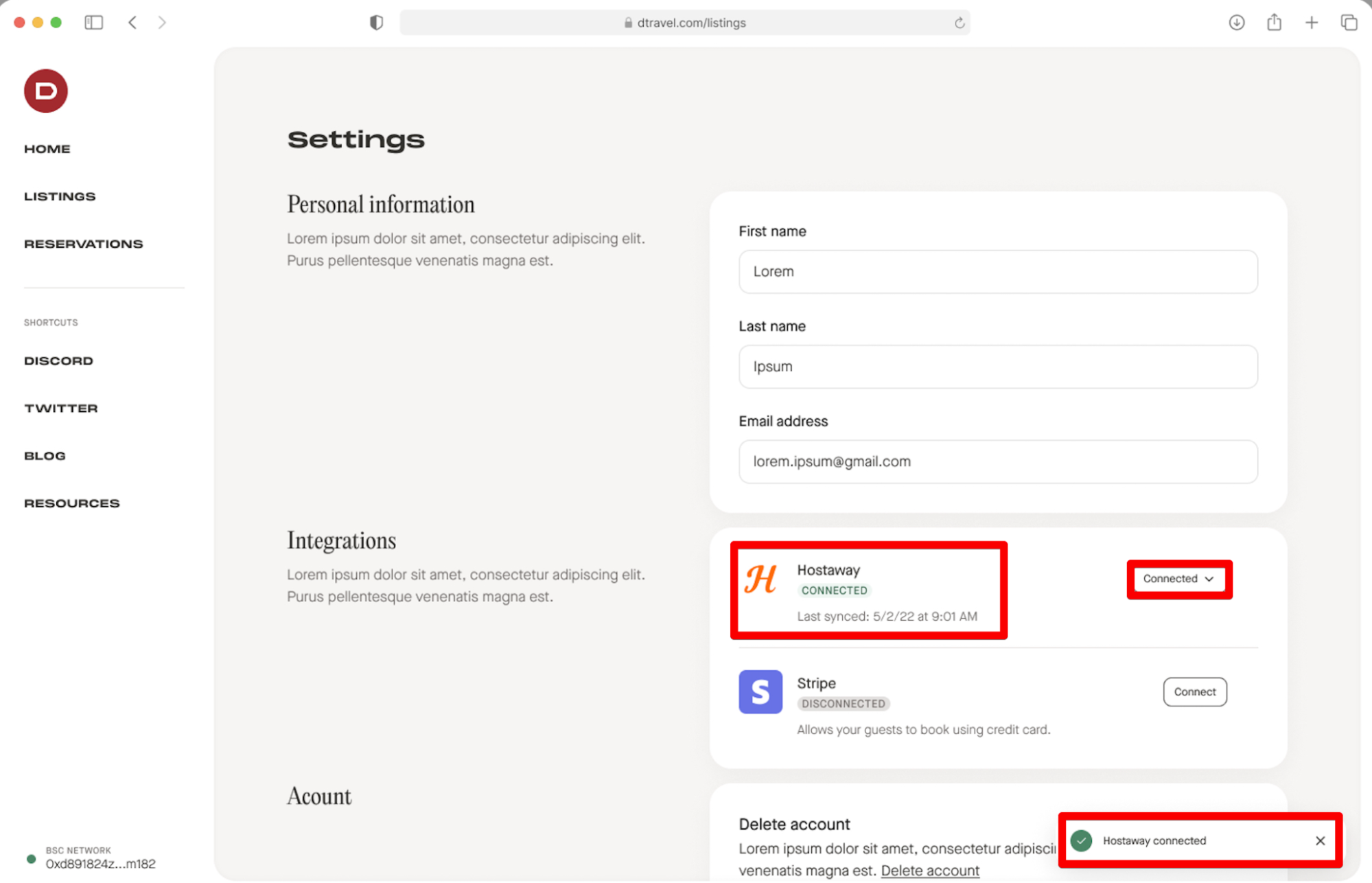Open the Reservations page
Viewport: 1372px width, 883px height.
point(84,244)
